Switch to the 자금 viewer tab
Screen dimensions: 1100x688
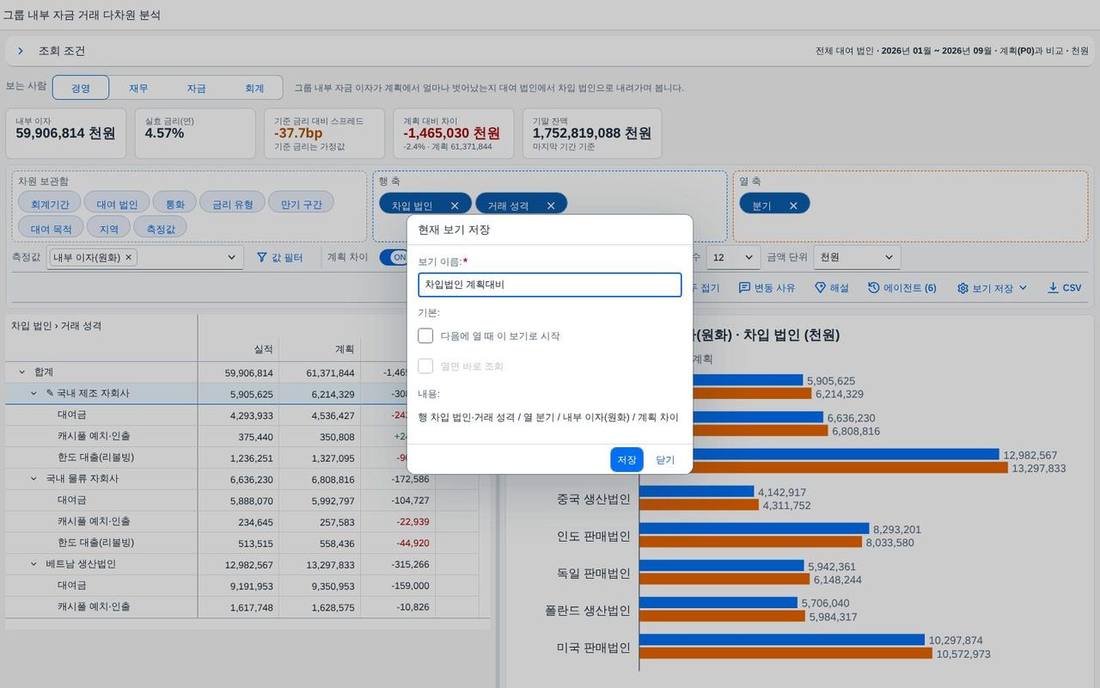[x=196, y=88]
